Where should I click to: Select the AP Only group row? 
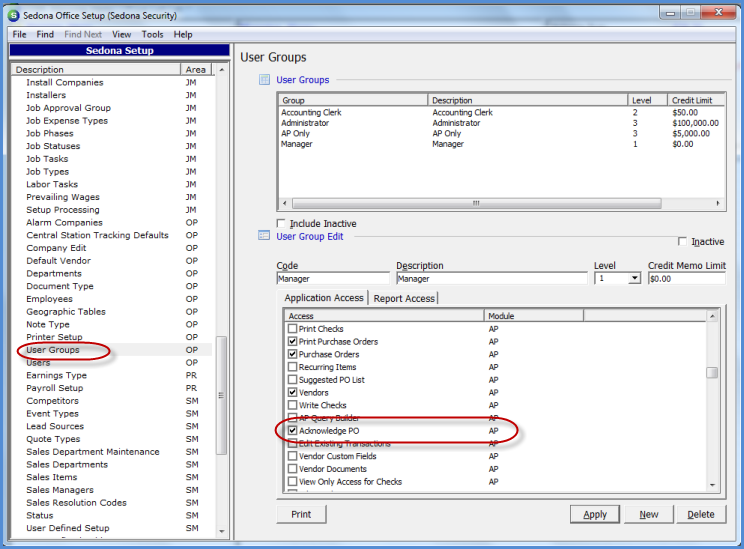501,133
